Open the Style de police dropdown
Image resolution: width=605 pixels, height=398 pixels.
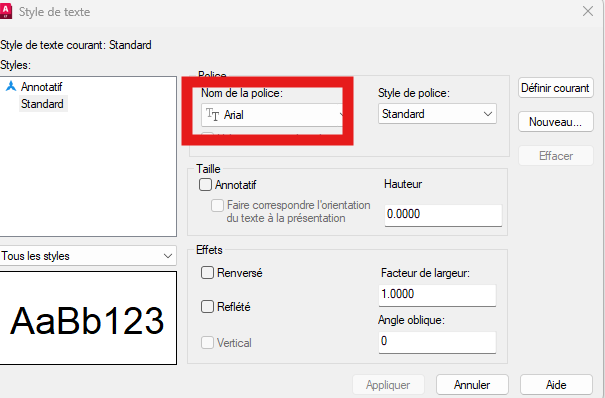pyautogui.click(x=437, y=114)
